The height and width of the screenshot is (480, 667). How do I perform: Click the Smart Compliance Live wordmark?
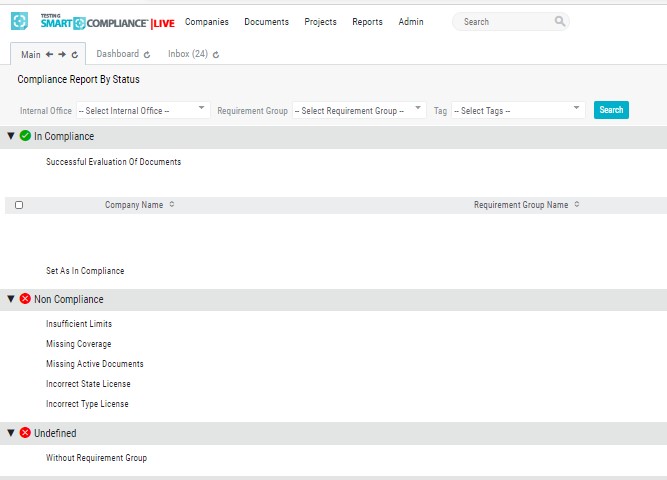tap(108, 22)
